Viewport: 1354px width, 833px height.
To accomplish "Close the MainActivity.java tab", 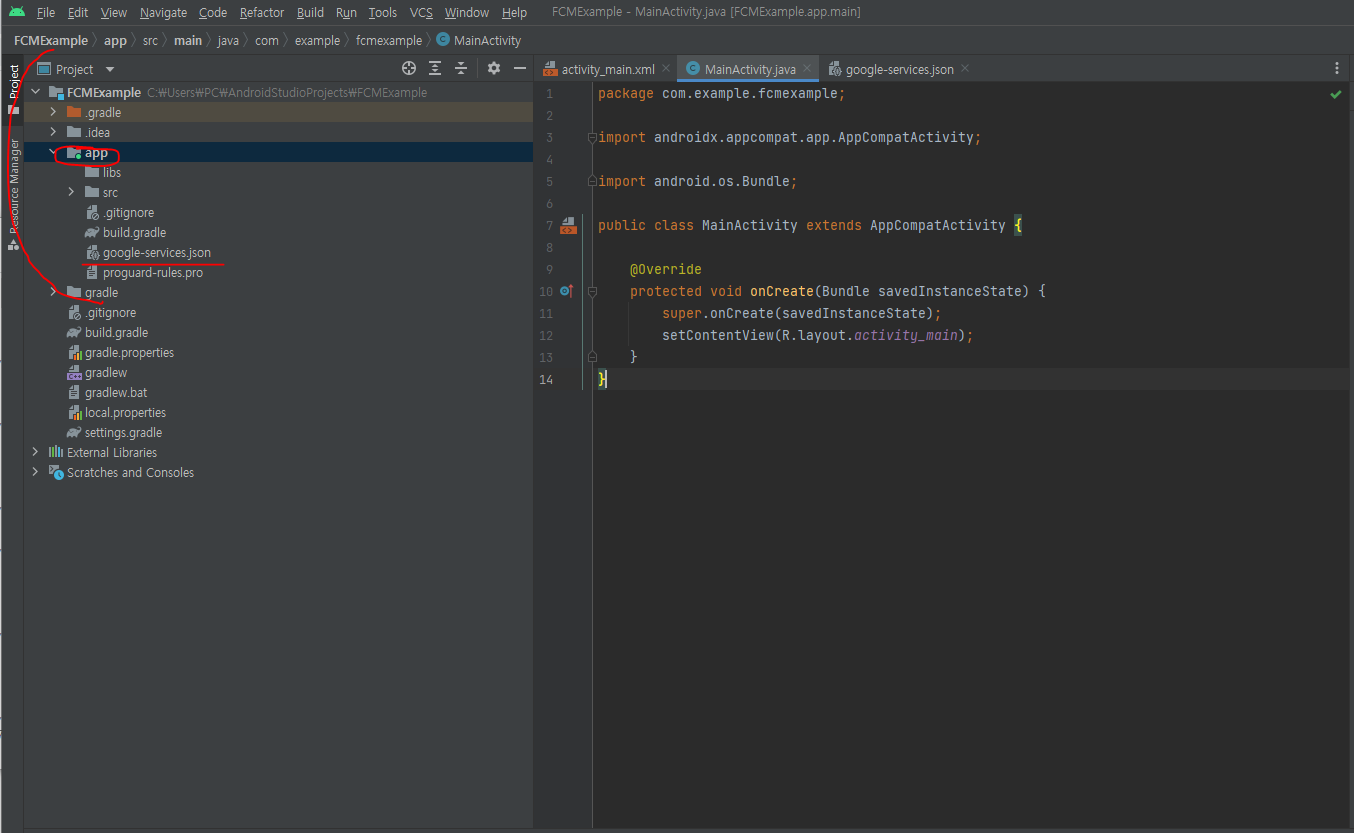I will coord(807,69).
